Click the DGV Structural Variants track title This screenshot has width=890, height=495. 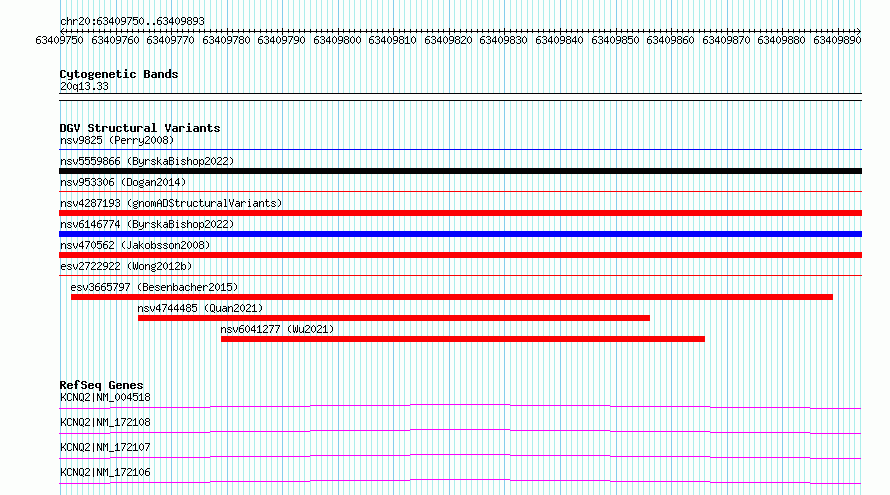[x=140, y=128]
